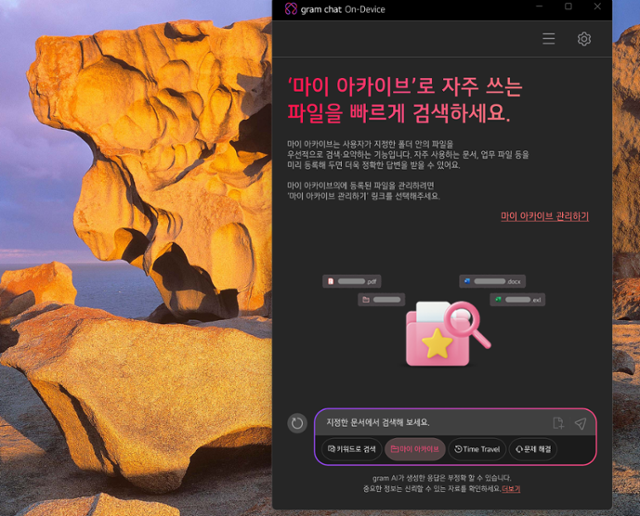Minimize the gram chat window

(539, 7)
